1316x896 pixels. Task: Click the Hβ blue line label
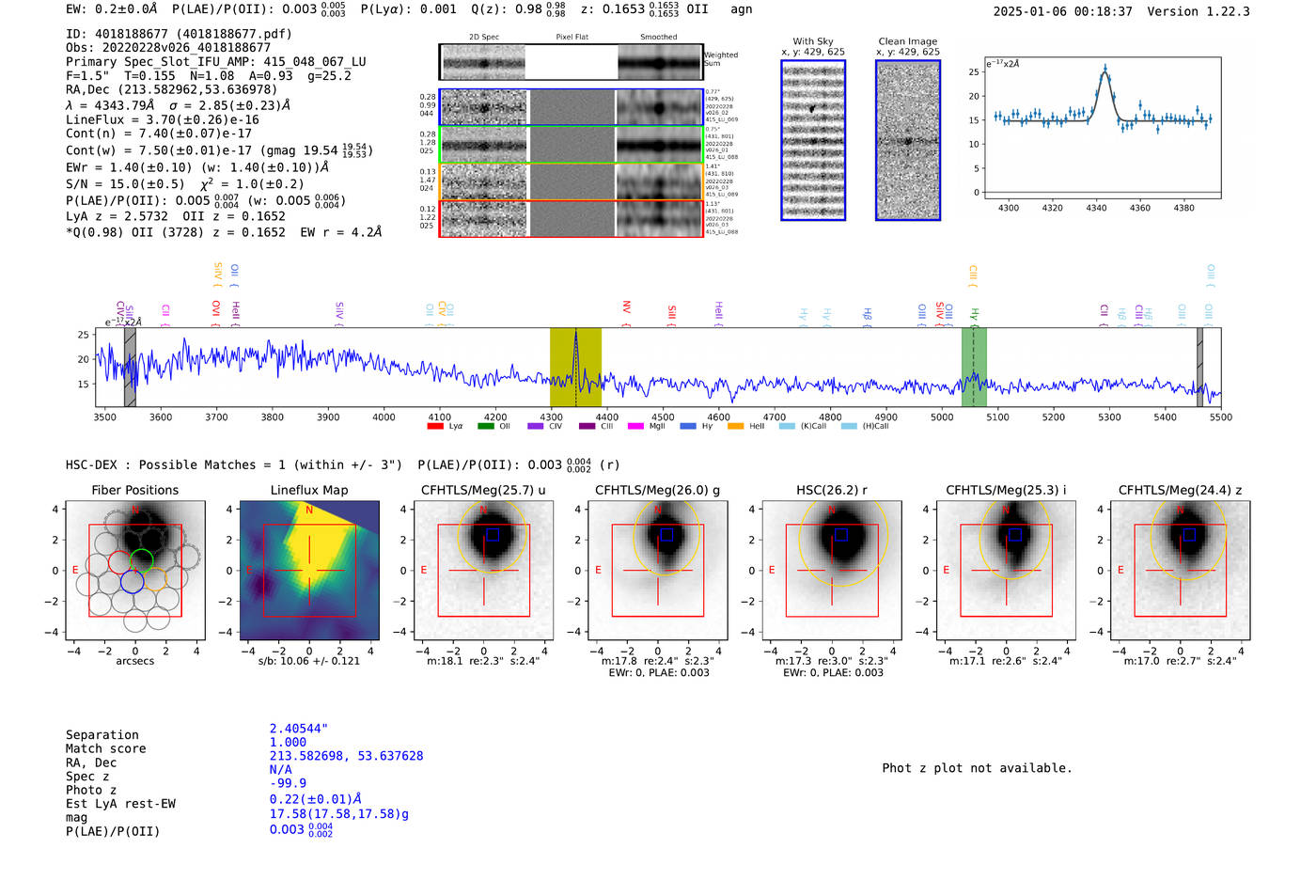pos(867,315)
